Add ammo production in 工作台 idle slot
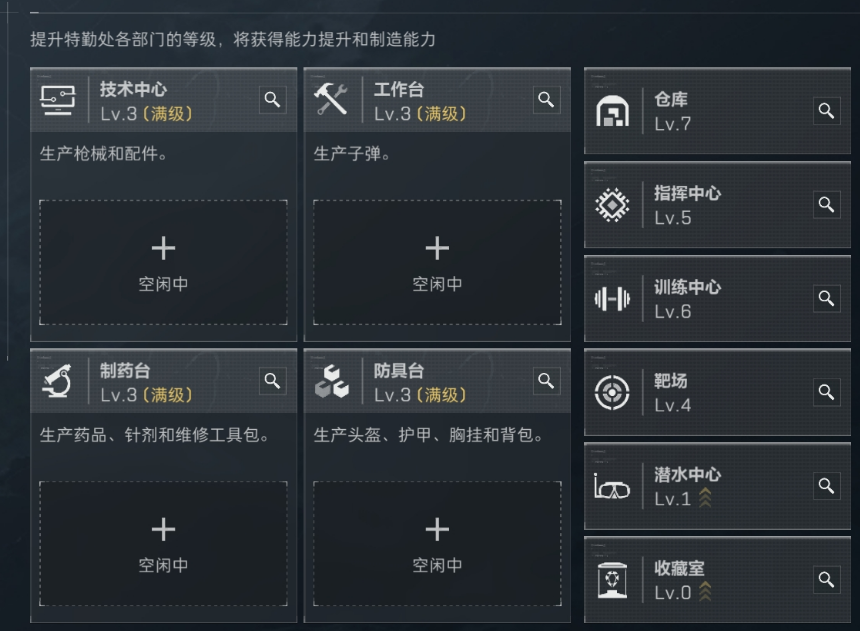 coord(437,262)
